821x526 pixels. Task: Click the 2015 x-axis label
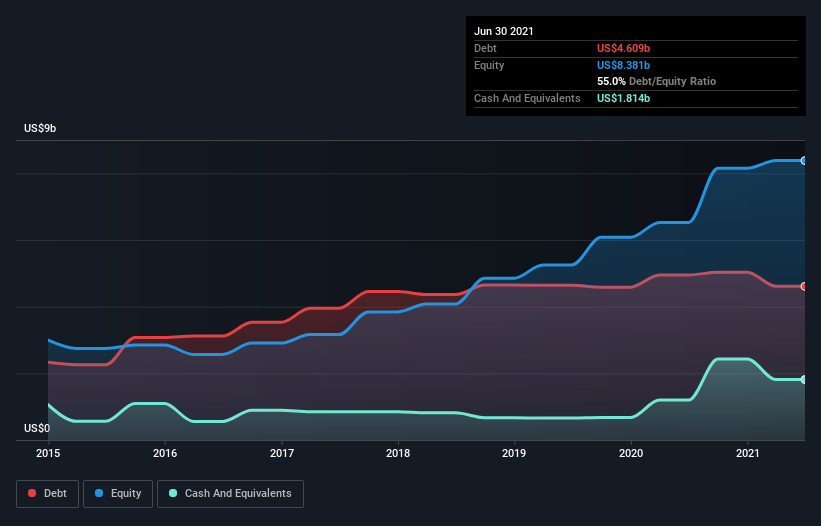(x=48, y=453)
